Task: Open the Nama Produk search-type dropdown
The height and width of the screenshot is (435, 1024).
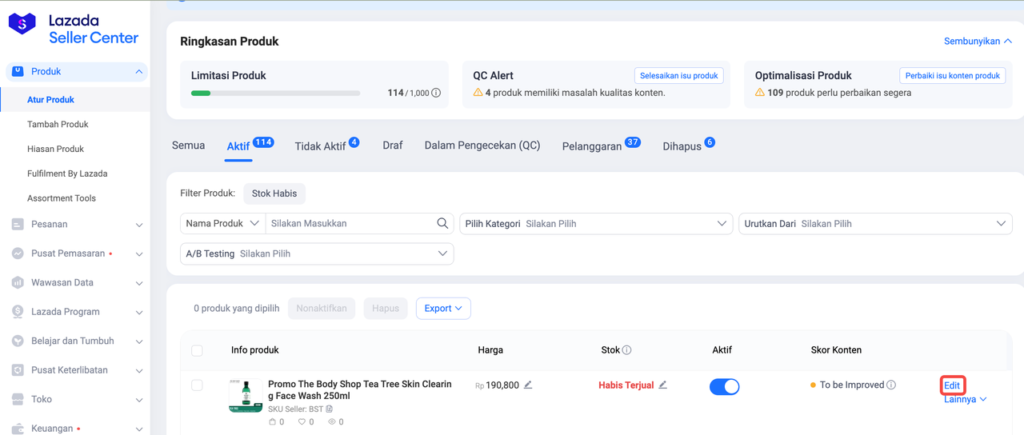Action: pyautogui.click(x=223, y=223)
